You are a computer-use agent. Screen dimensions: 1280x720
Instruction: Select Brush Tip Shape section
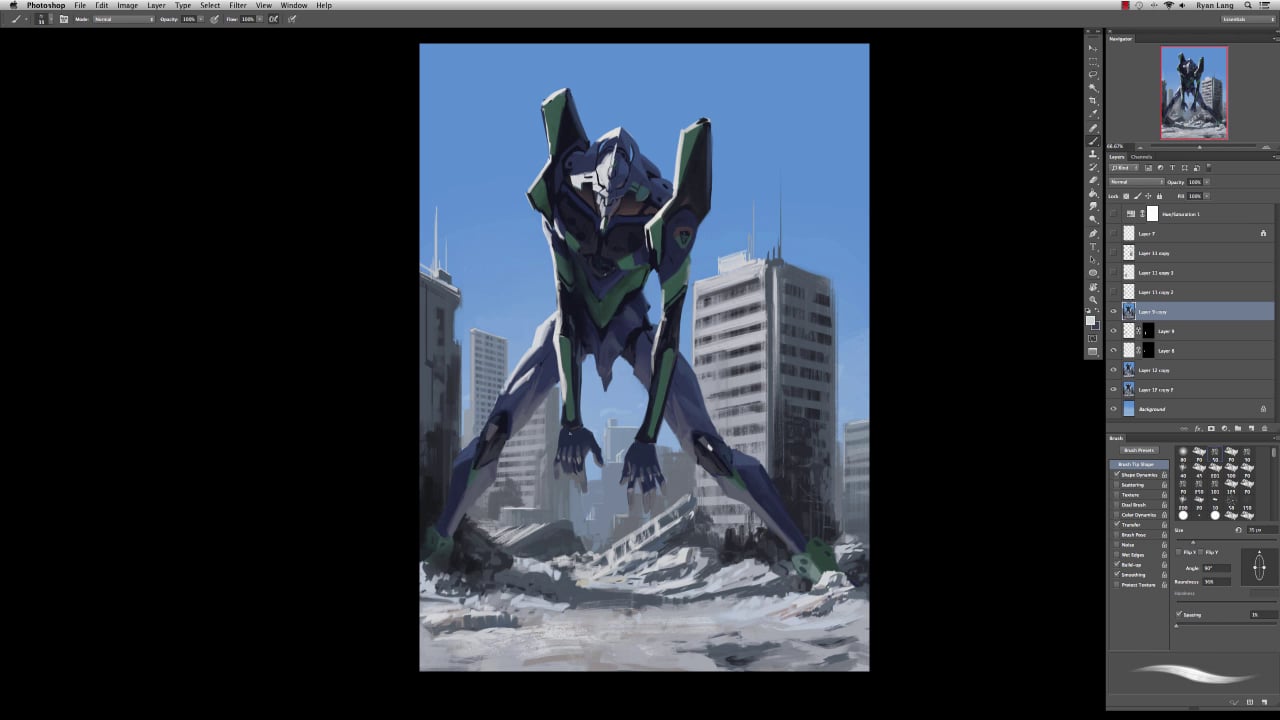coord(1139,465)
